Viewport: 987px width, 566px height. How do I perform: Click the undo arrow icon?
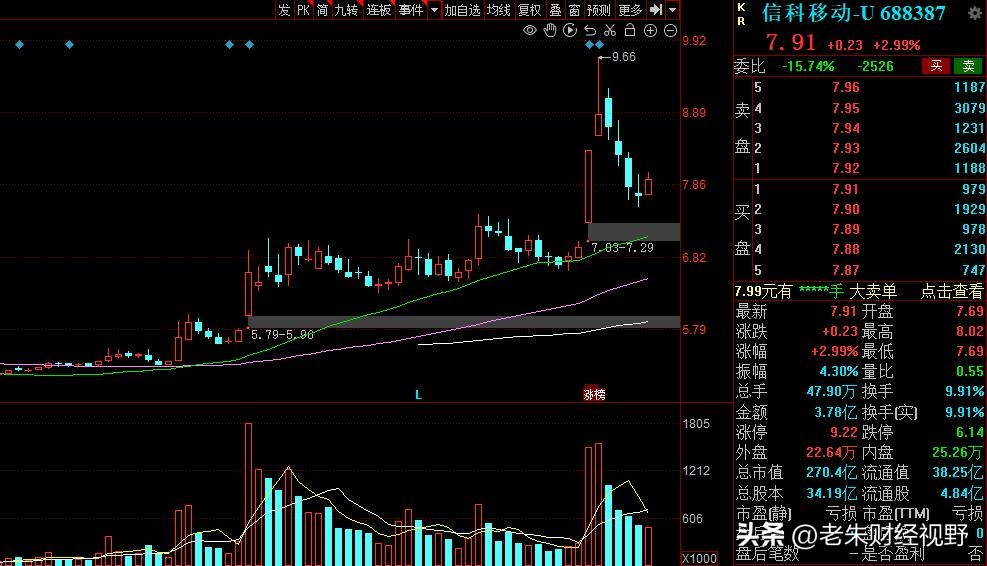(590, 30)
